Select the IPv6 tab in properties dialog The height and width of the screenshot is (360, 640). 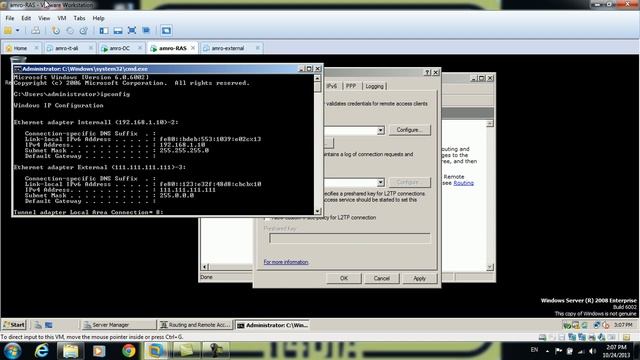[x=332, y=86]
